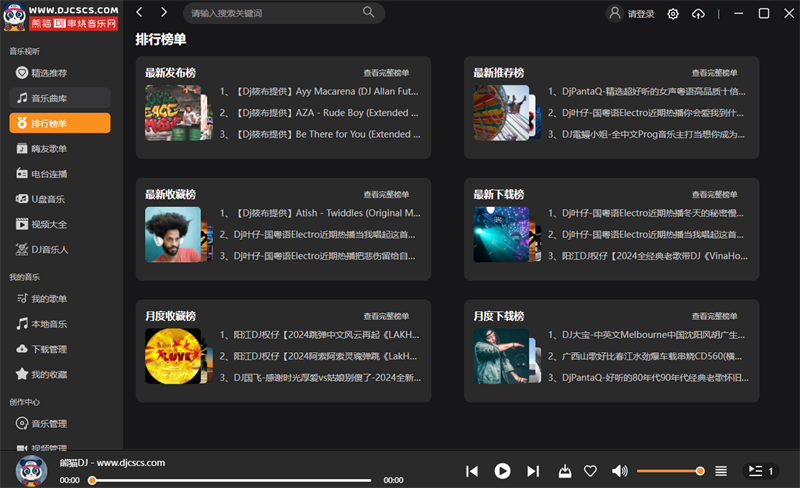Open 音乐管理 in the sidebar

coord(60,424)
